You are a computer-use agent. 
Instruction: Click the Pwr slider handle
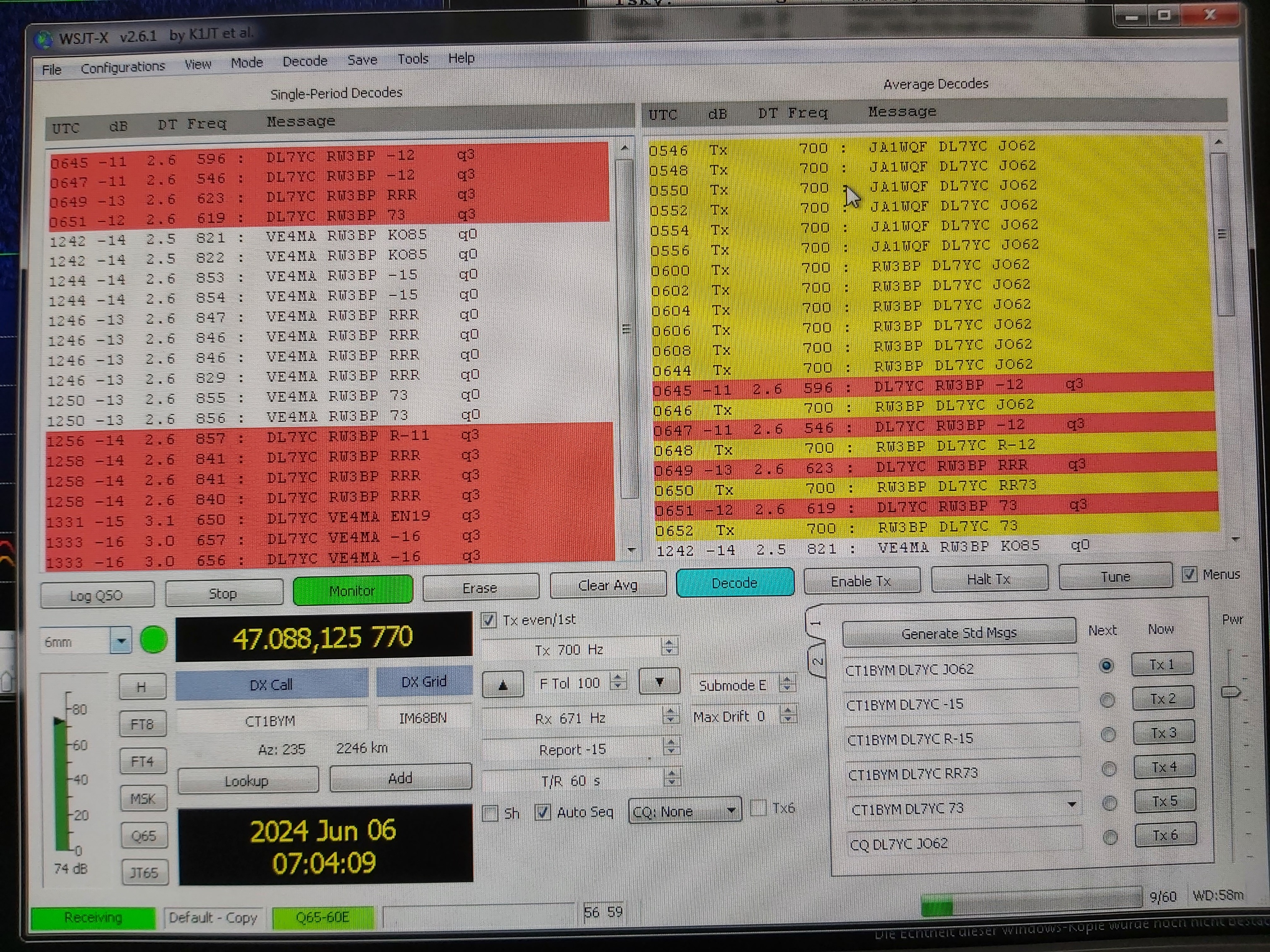[1230, 692]
